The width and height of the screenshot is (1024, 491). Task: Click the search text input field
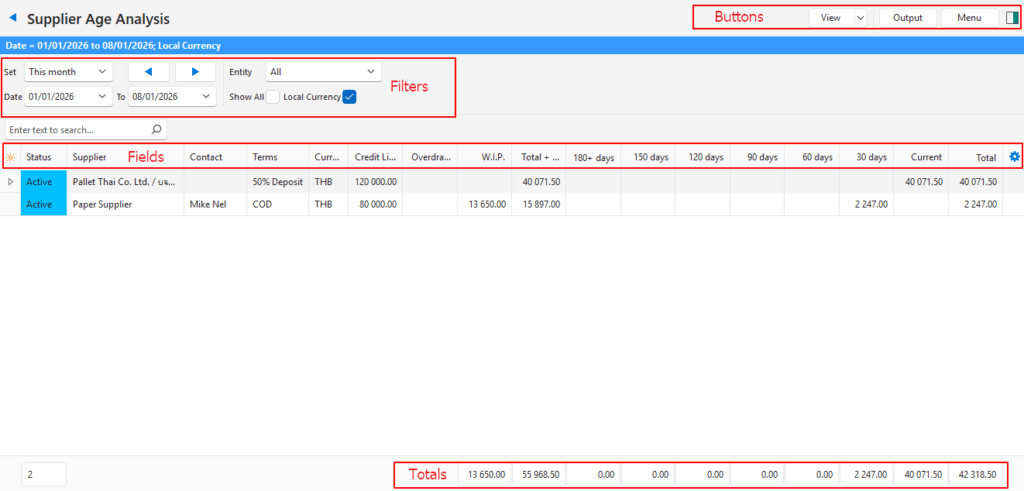[75, 130]
